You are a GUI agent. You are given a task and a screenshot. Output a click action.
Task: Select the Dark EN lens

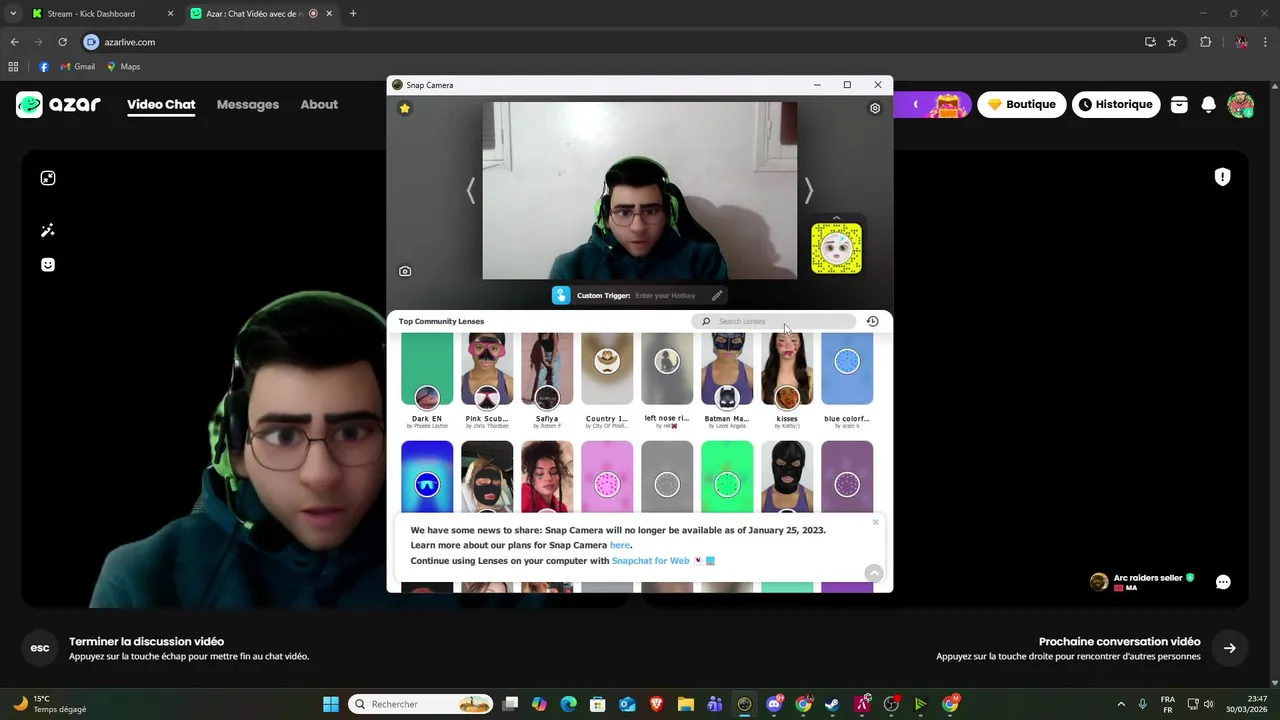(x=427, y=380)
